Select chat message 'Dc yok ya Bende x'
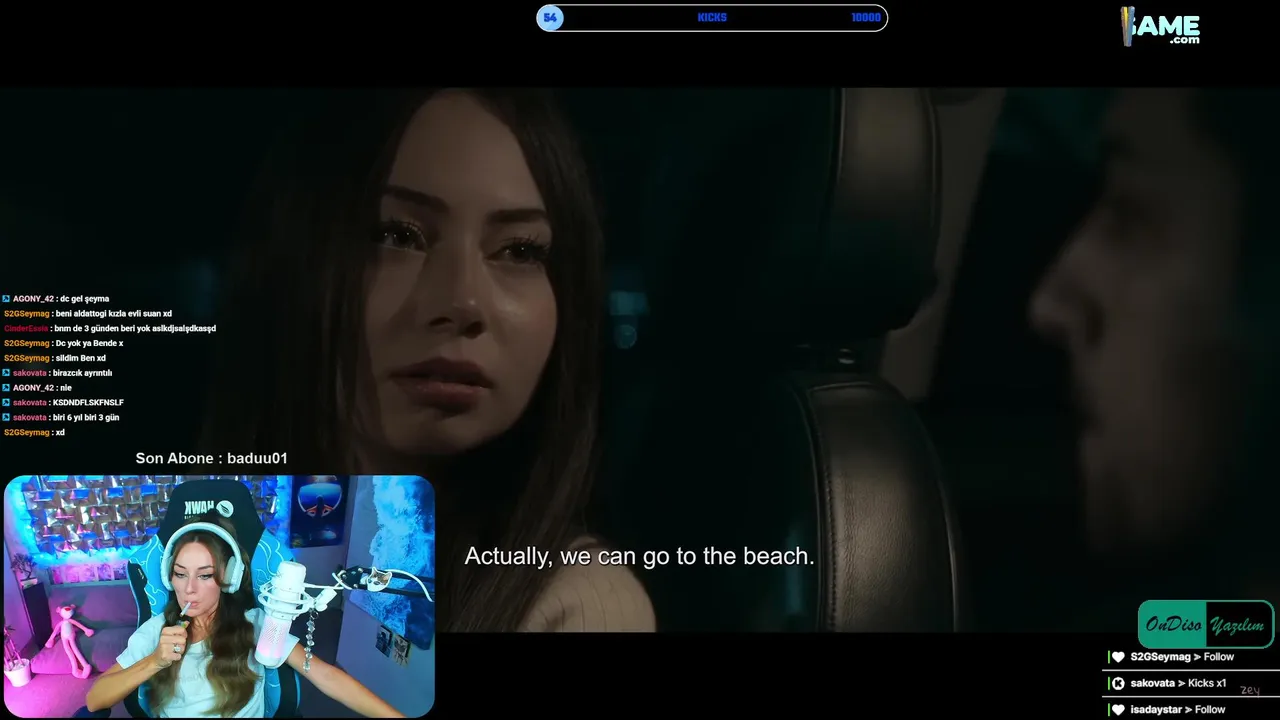 (90, 343)
